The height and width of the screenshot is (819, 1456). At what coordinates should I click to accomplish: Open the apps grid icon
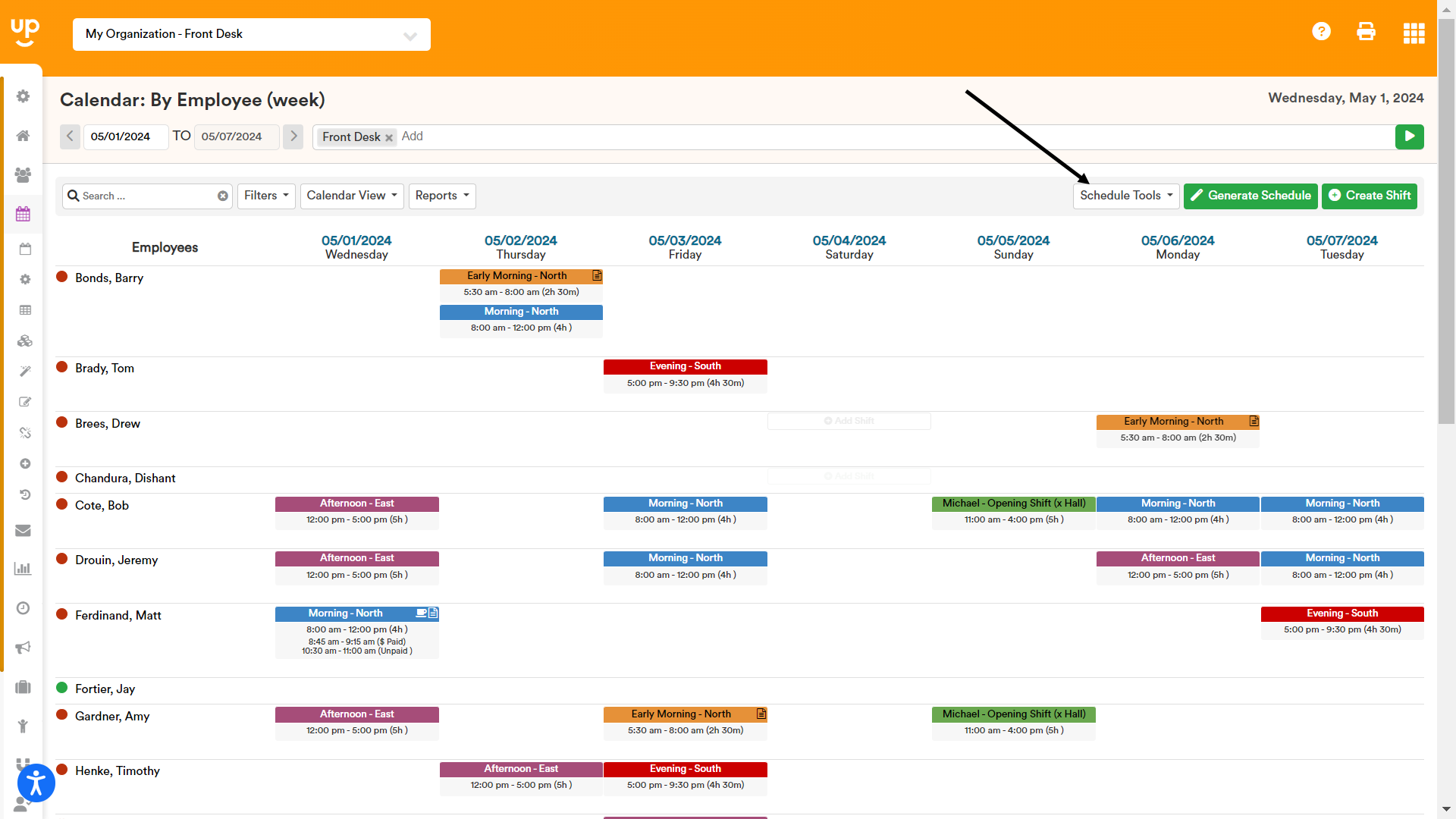[x=1414, y=33]
